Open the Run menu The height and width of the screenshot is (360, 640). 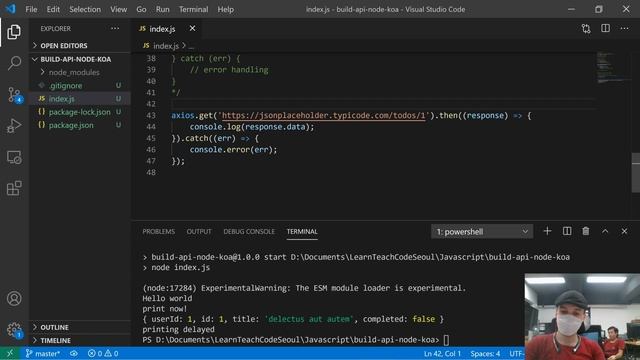tap(162, 9)
